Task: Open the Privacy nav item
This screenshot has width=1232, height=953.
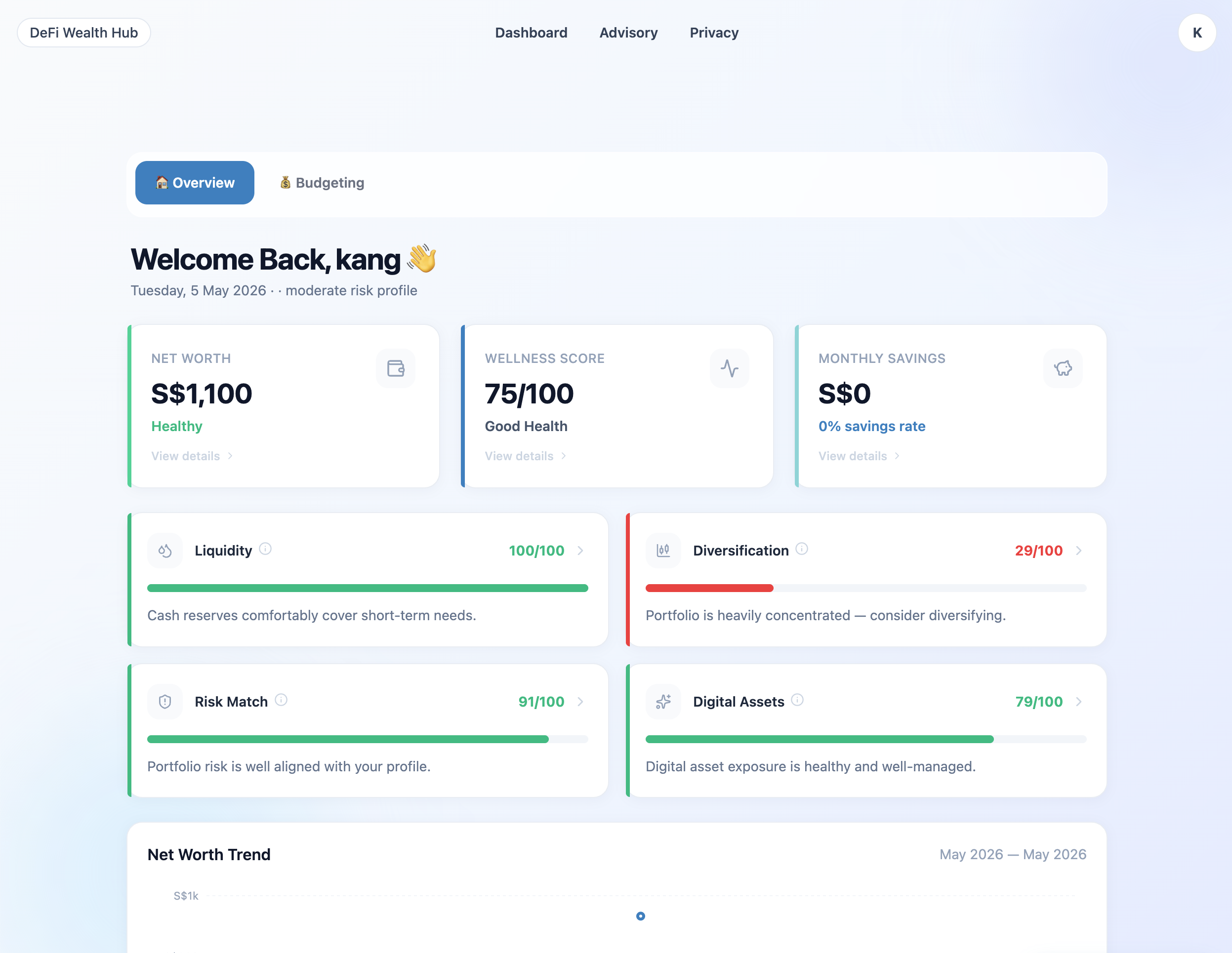Action: pyautogui.click(x=714, y=33)
